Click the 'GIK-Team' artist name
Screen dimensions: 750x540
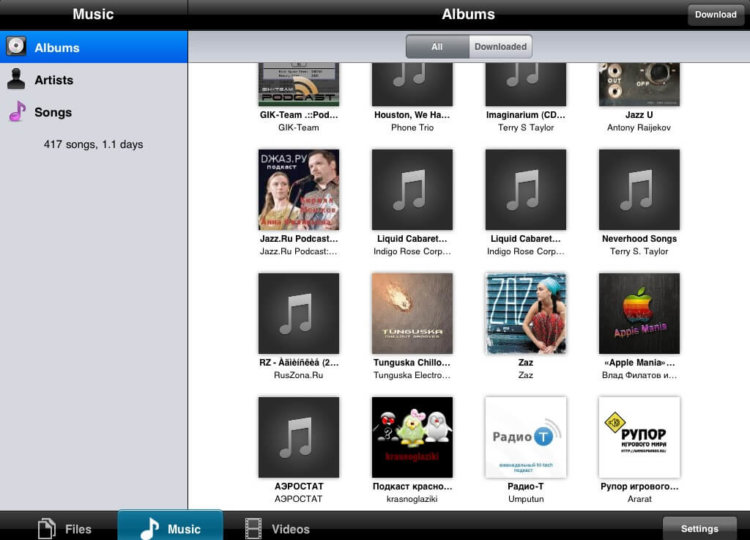(x=298, y=128)
